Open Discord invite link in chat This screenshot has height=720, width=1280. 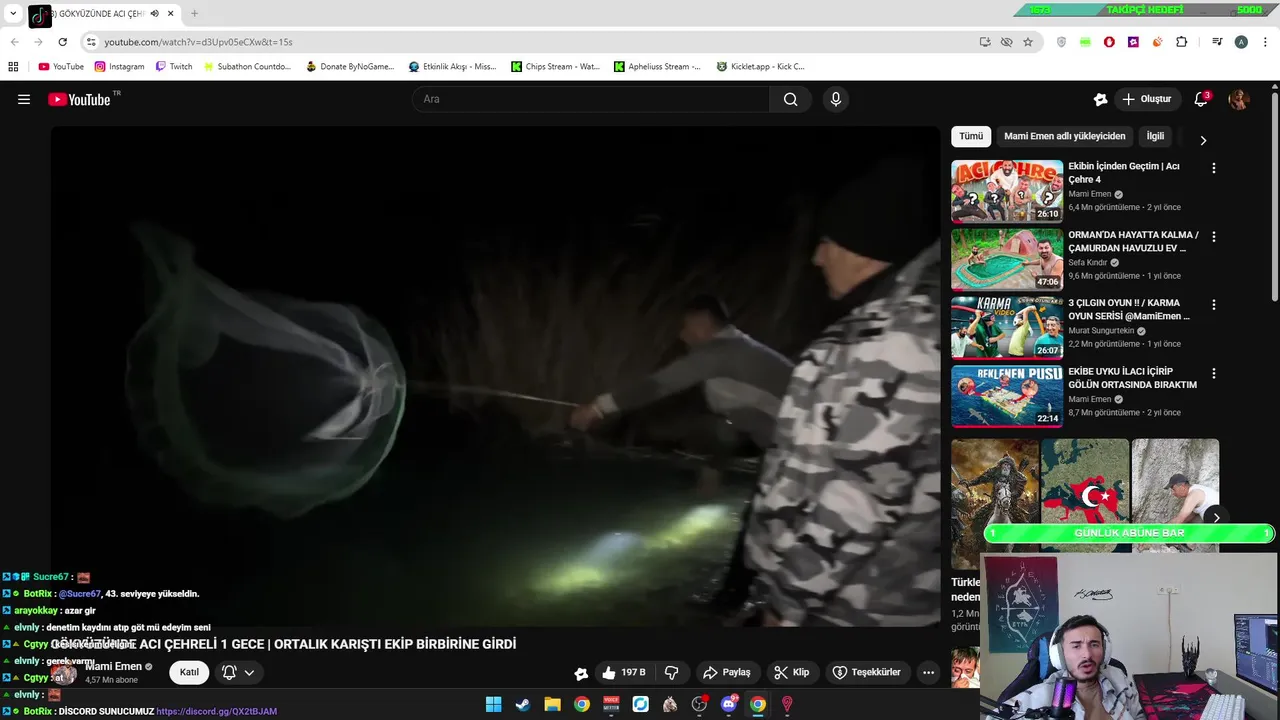[216, 711]
